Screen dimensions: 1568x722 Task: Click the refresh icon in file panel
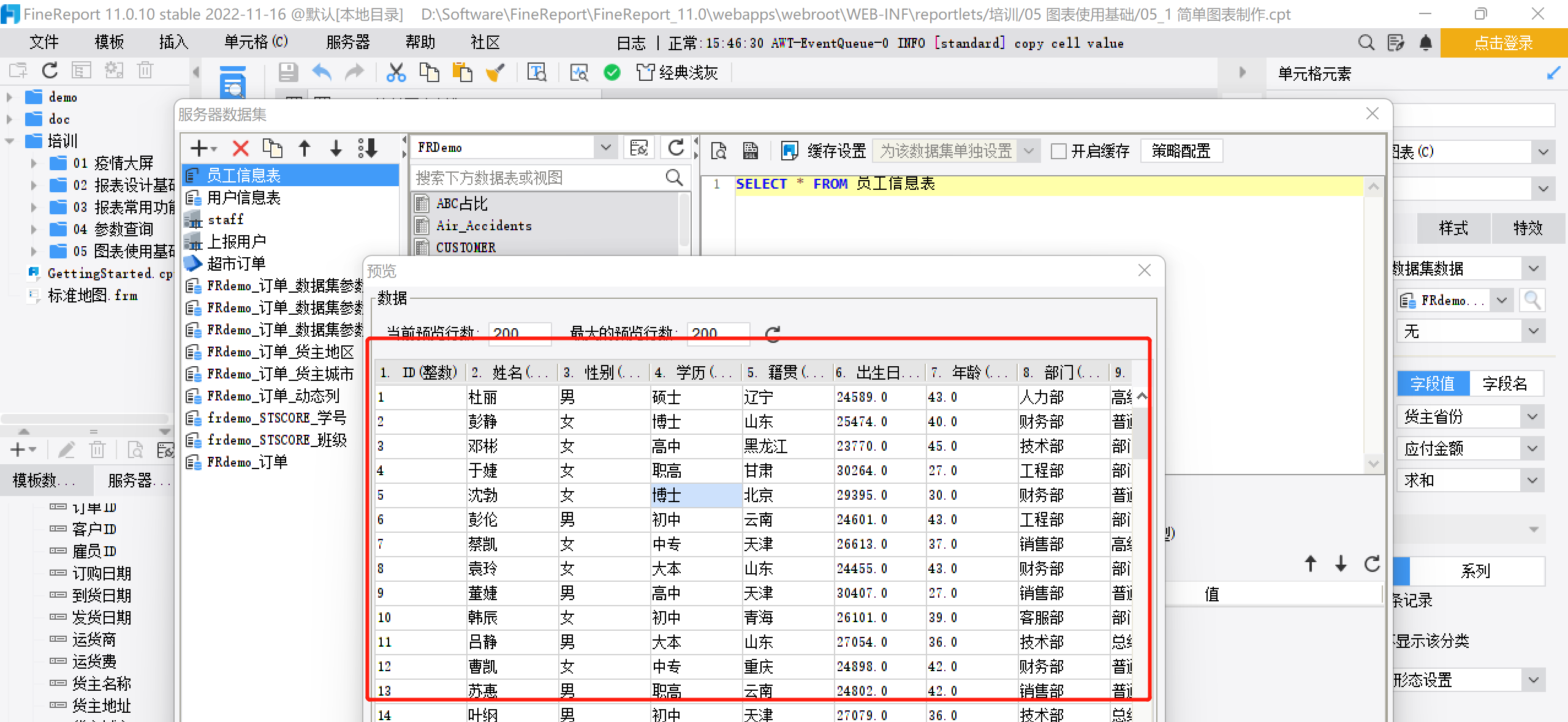tap(50, 70)
